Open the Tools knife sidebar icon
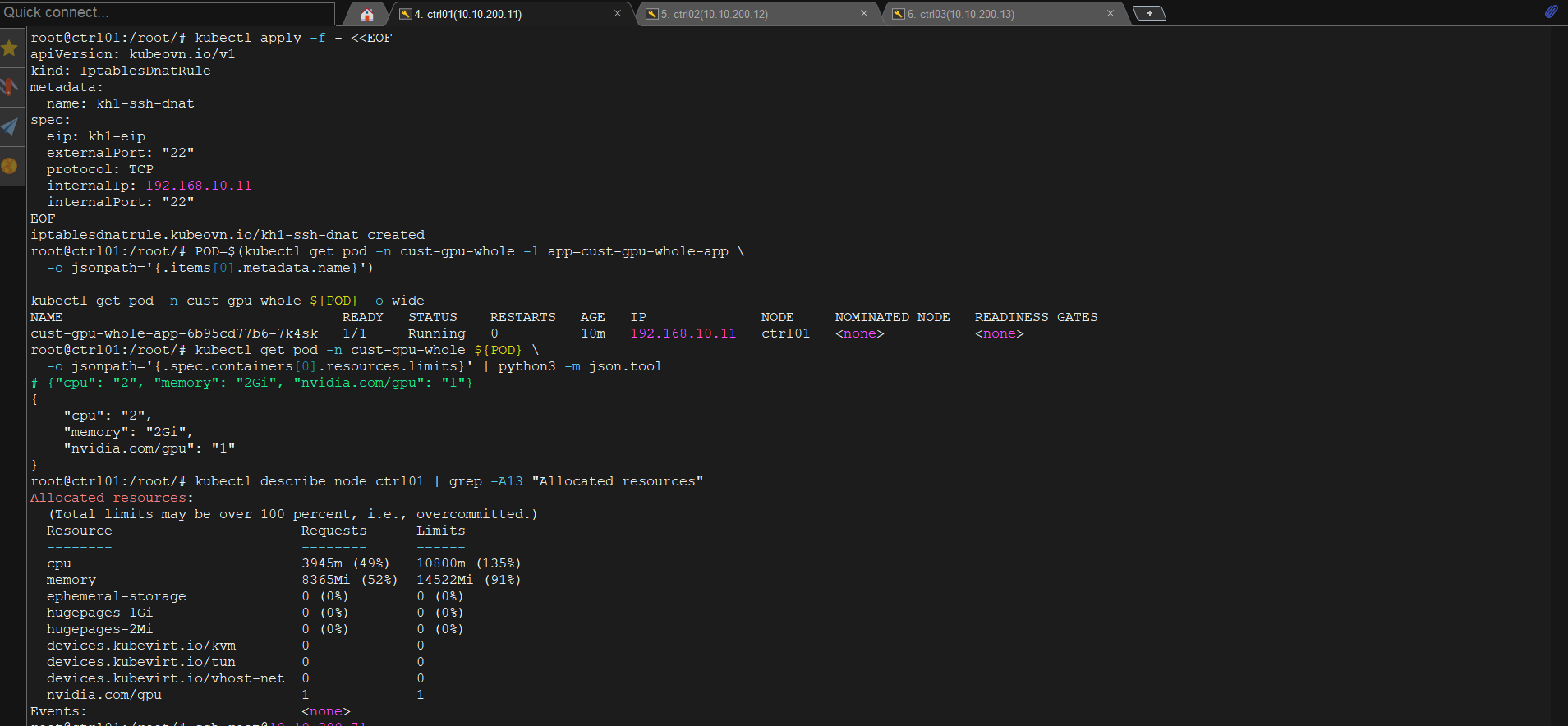 click(x=10, y=86)
